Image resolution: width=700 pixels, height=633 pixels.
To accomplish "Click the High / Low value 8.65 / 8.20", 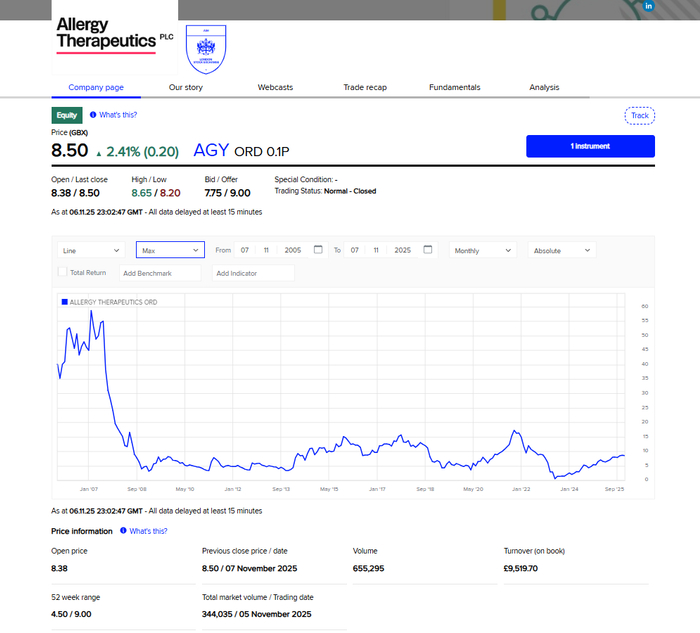I will 156,193.
